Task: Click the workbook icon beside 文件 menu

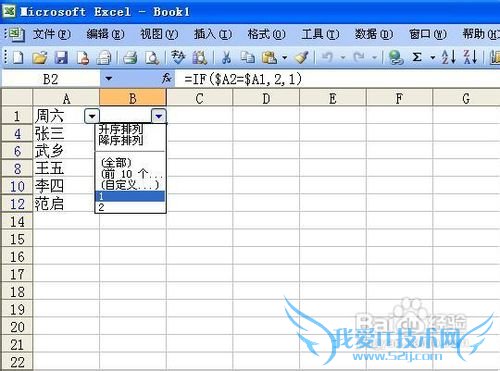Action: 16,34
